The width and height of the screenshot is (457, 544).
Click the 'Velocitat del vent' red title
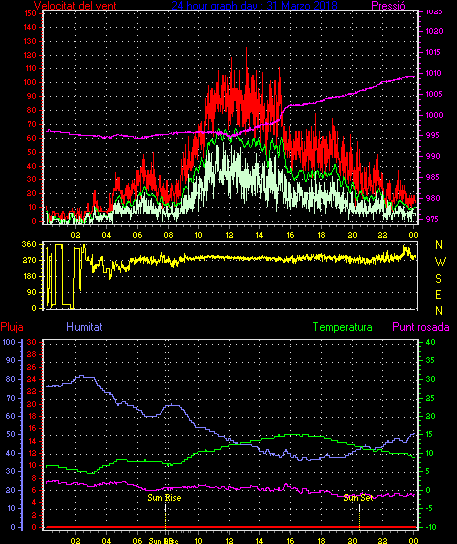point(75,6)
